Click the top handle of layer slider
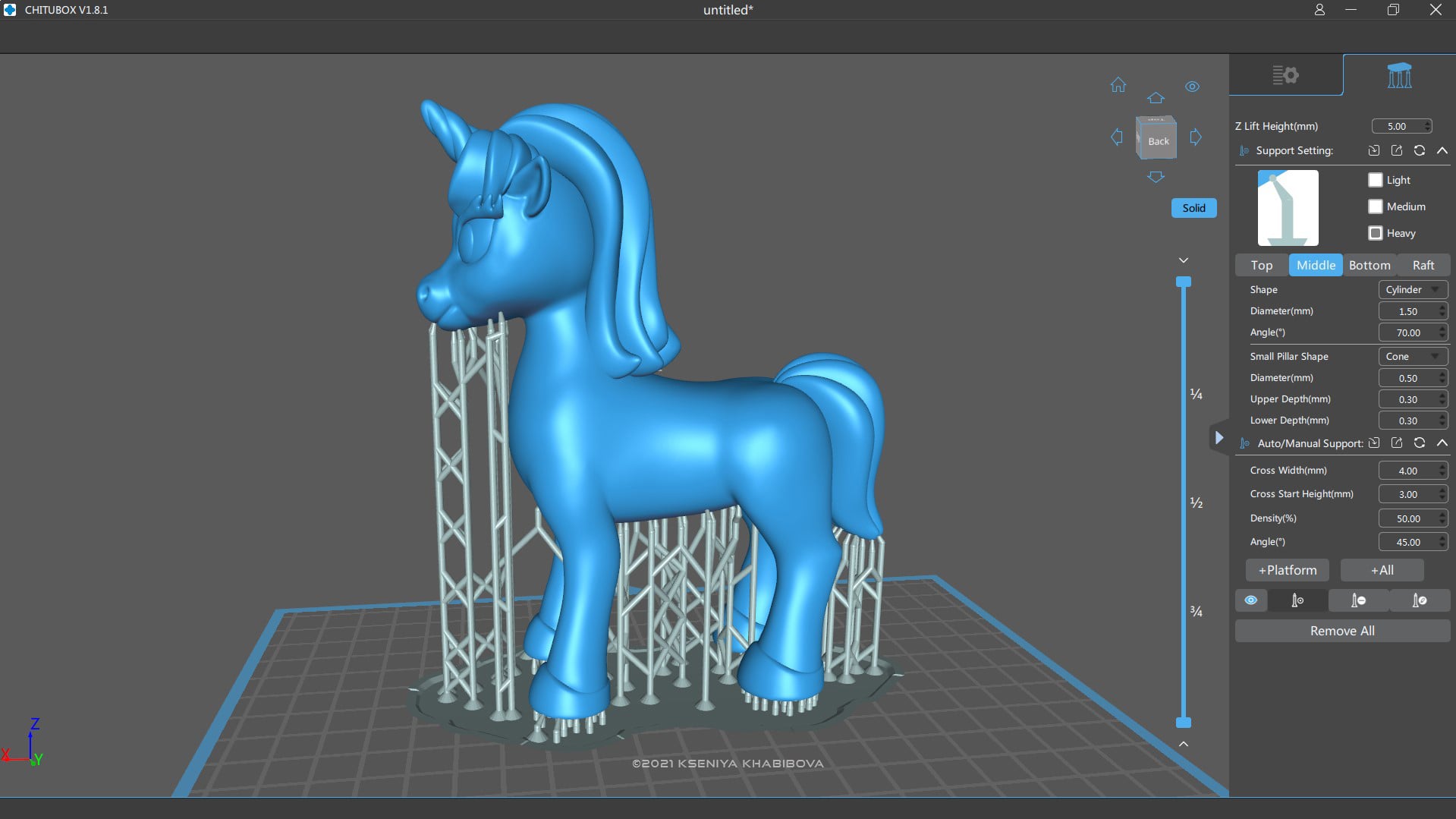Screen dimensions: 1456x819 1183,282
